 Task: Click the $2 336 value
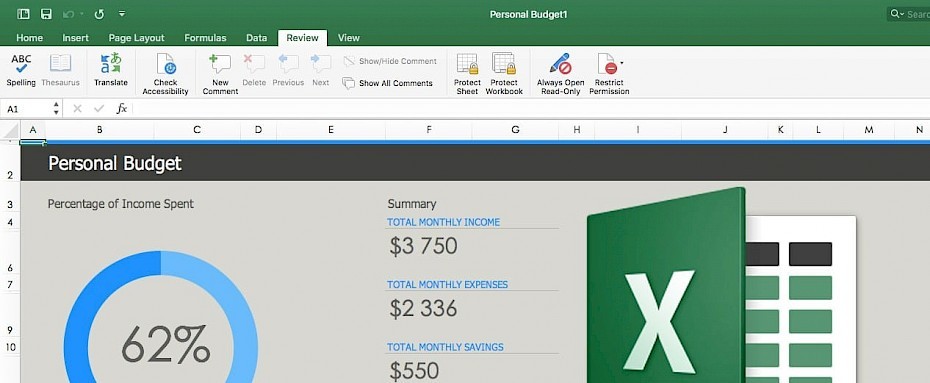423,308
